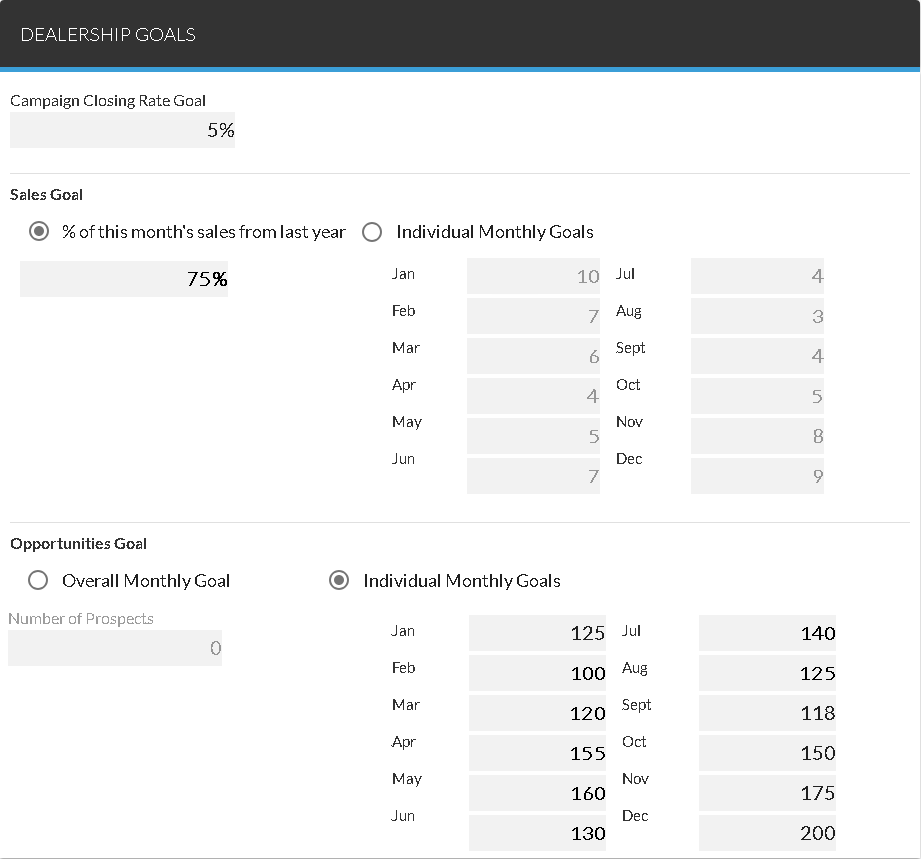
Task: Choose Overall Monthly Goal radio option
Action: [39, 581]
